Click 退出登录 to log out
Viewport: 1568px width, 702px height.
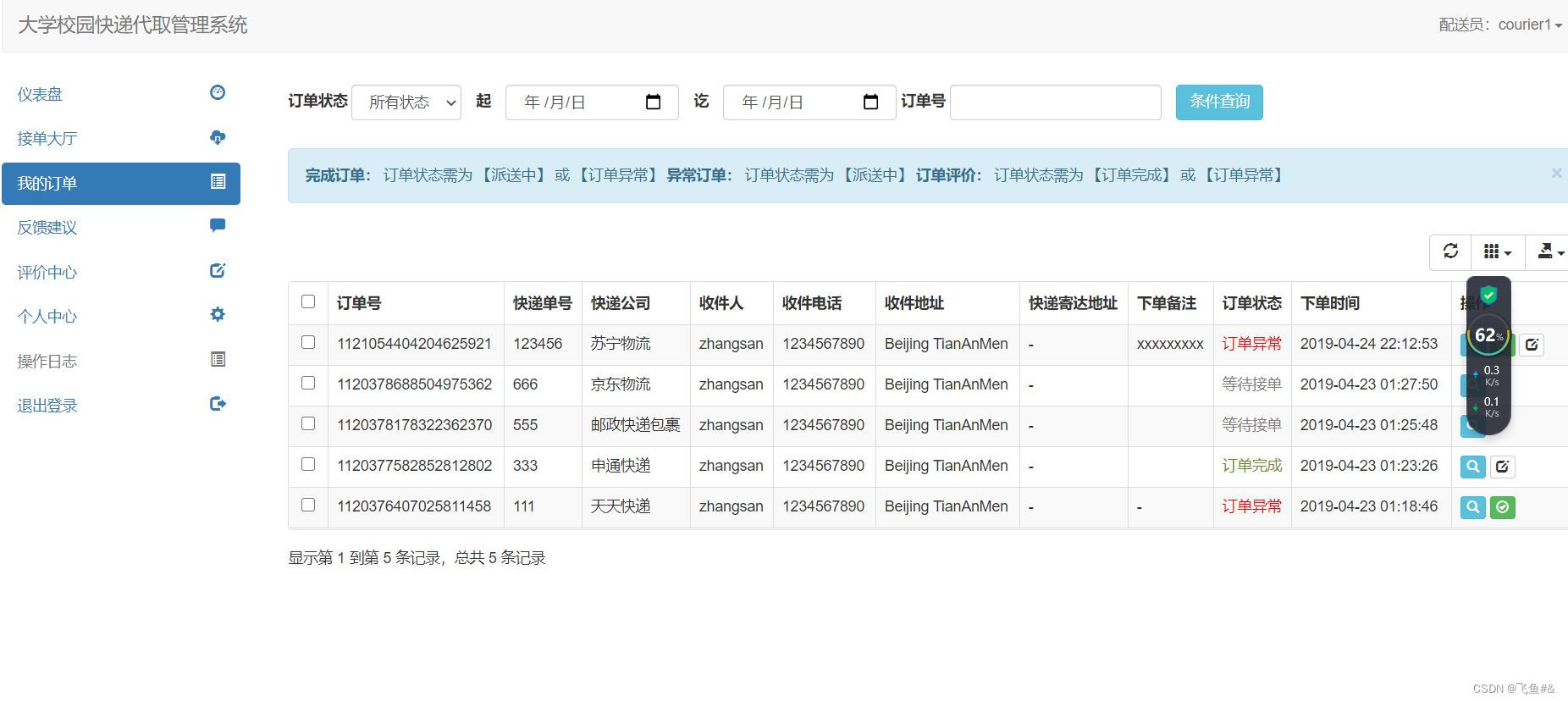click(121, 406)
